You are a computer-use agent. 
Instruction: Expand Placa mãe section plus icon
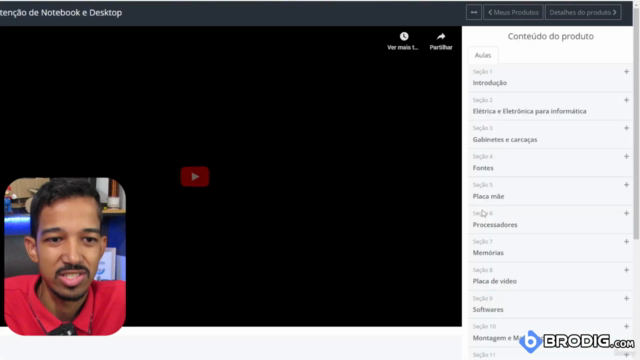click(626, 185)
